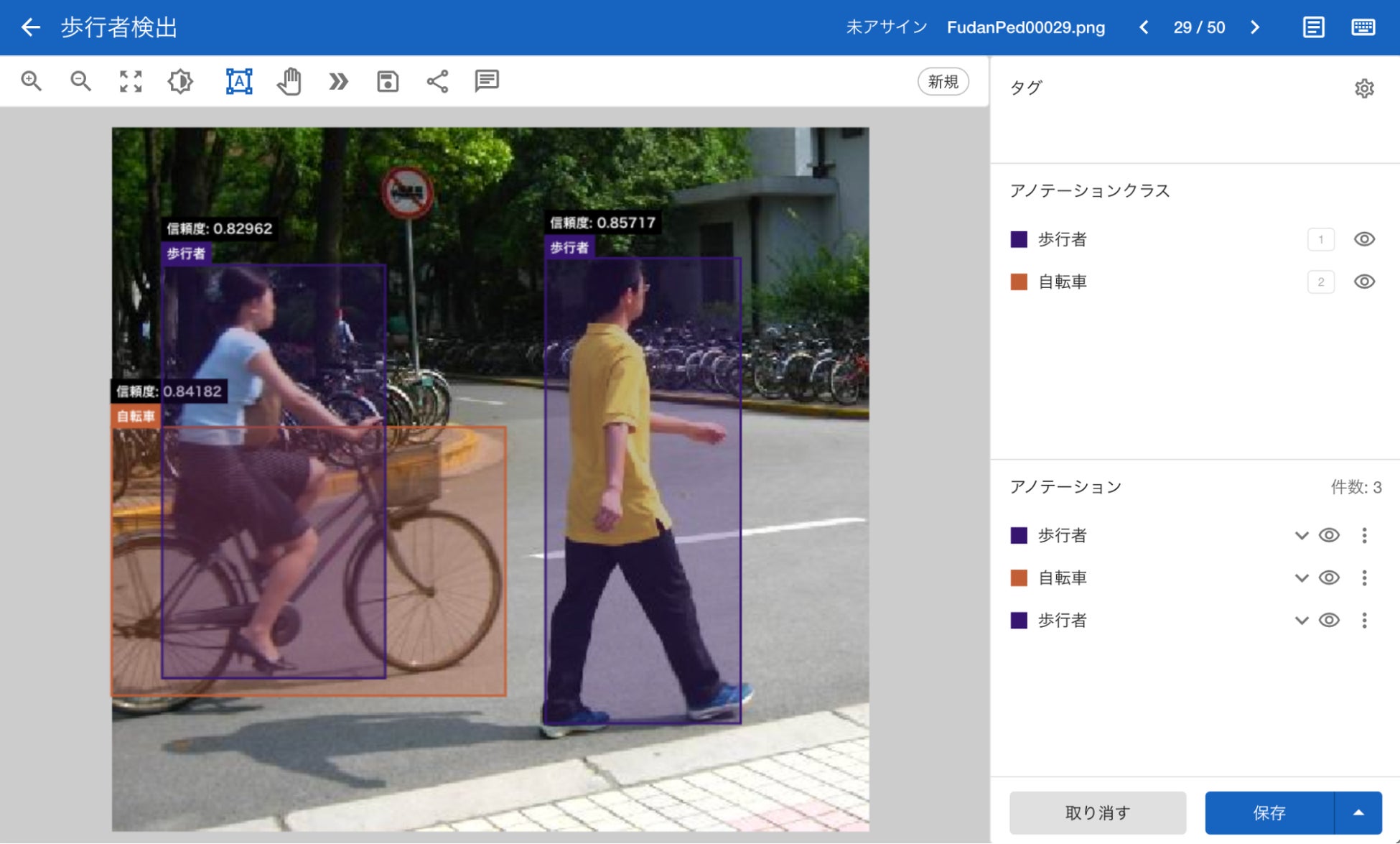Go to next image arrow

[x=1255, y=27]
